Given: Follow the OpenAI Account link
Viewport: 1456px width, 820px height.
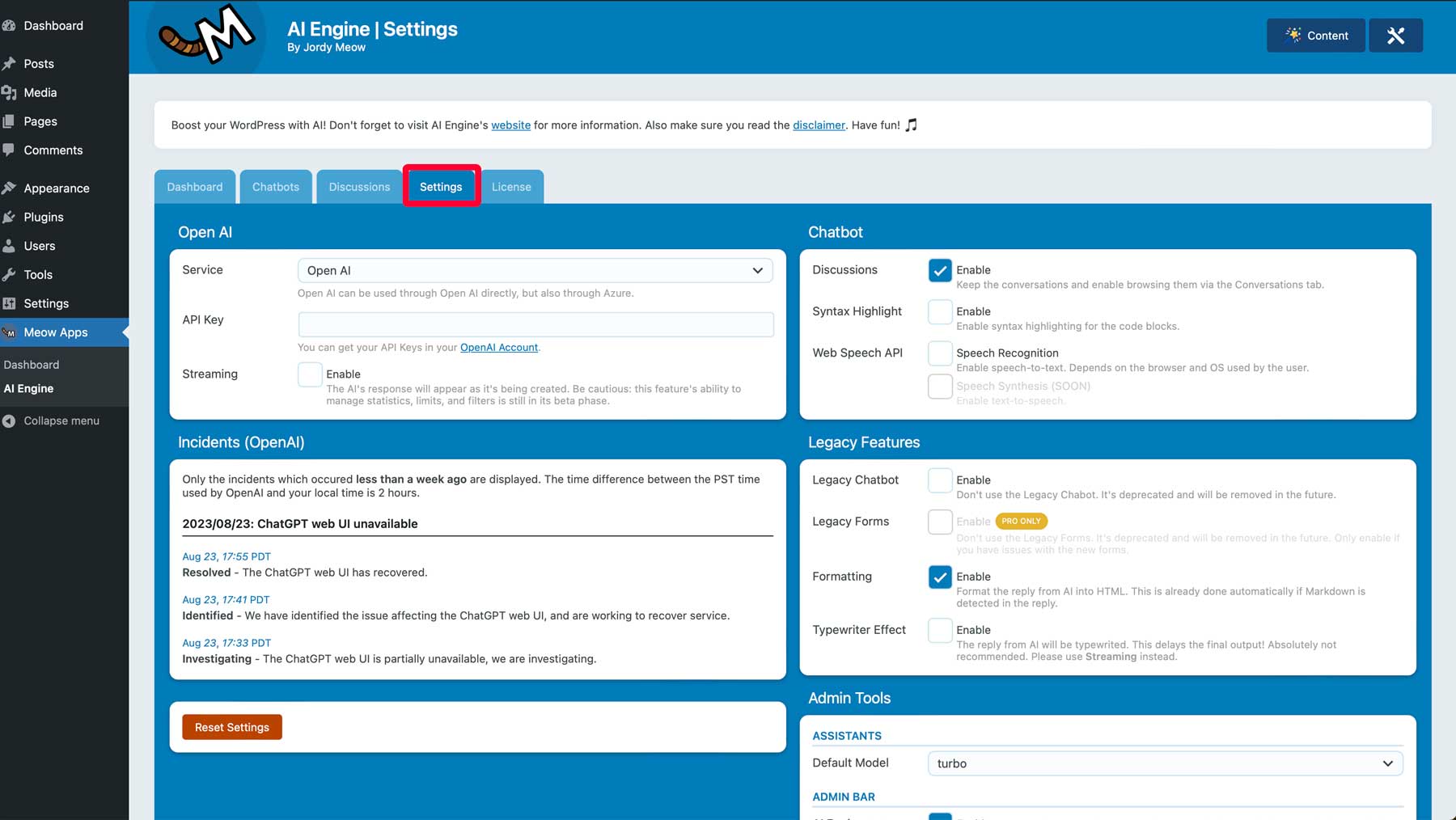Looking at the screenshot, I should (498, 348).
